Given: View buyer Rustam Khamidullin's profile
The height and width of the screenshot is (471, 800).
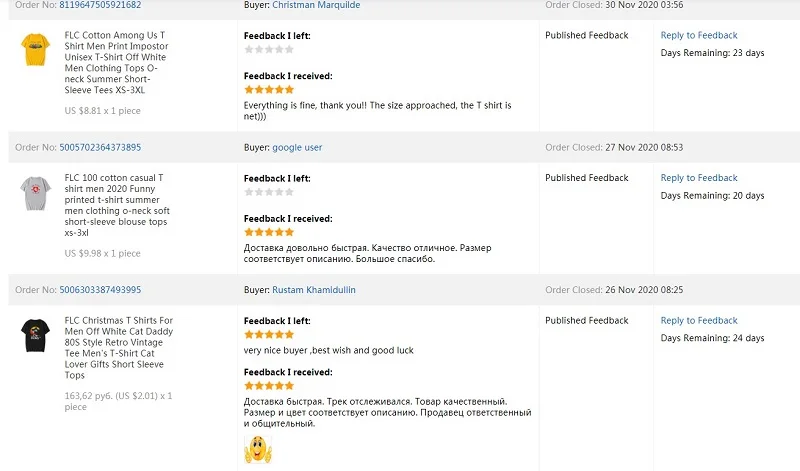Looking at the screenshot, I should click(314, 290).
